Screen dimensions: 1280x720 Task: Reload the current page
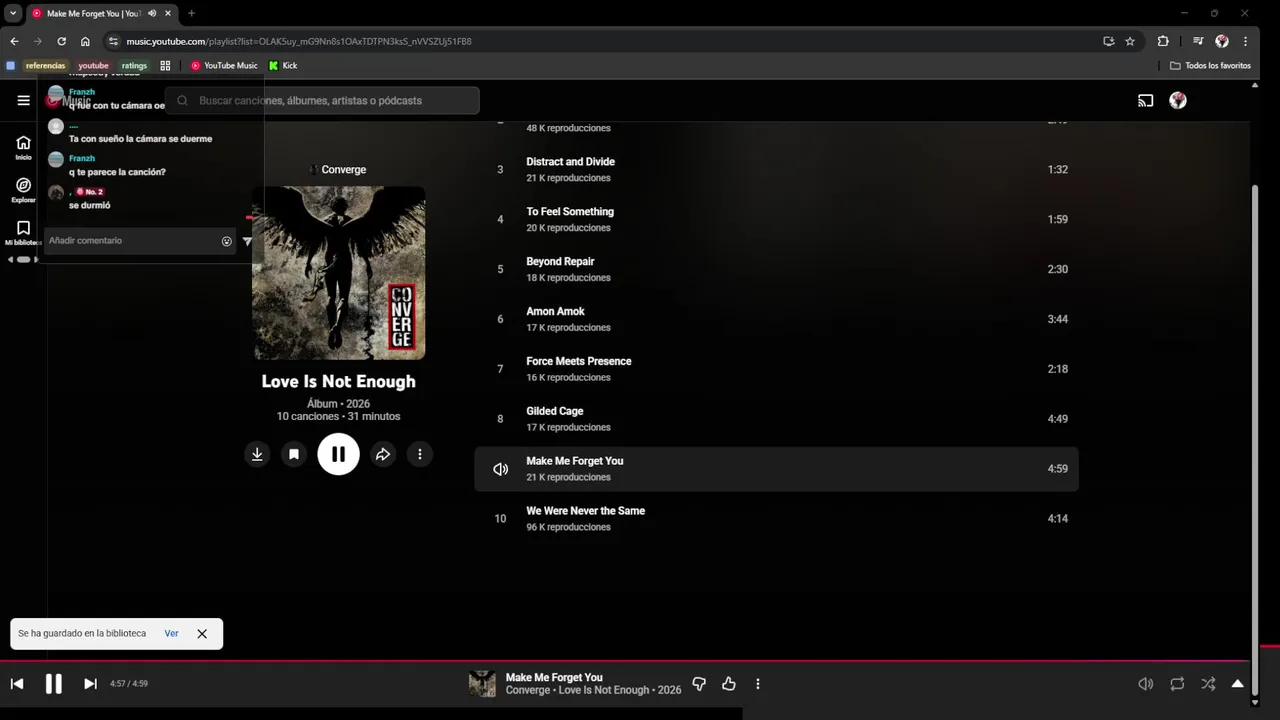tap(61, 41)
